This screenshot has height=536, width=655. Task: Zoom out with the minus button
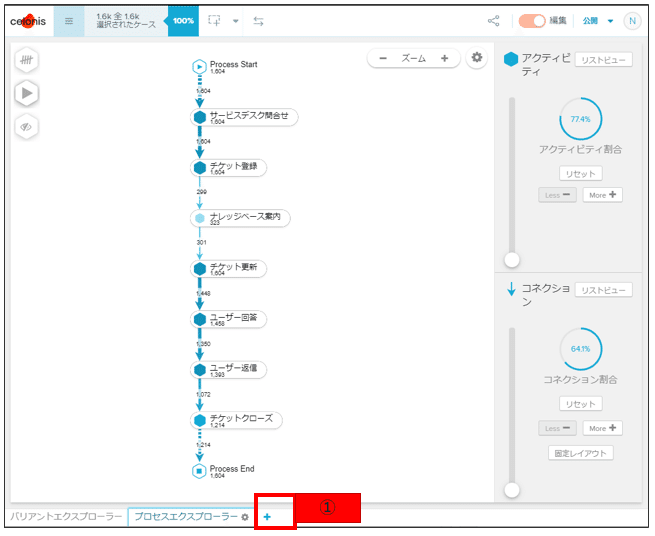383,58
